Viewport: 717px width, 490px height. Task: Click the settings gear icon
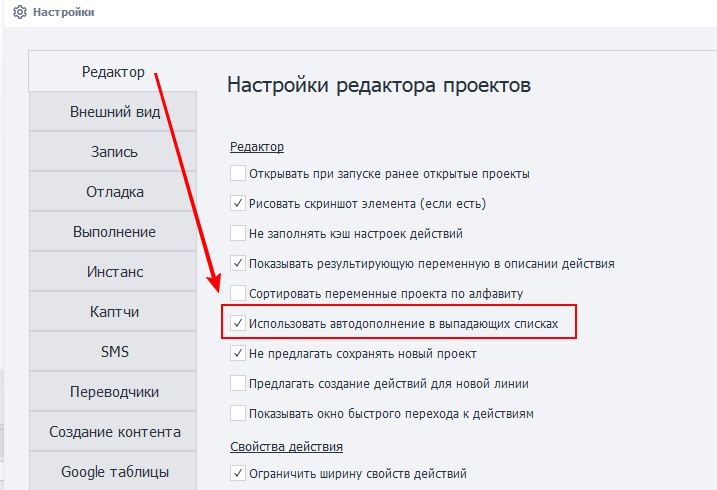click(20, 12)
